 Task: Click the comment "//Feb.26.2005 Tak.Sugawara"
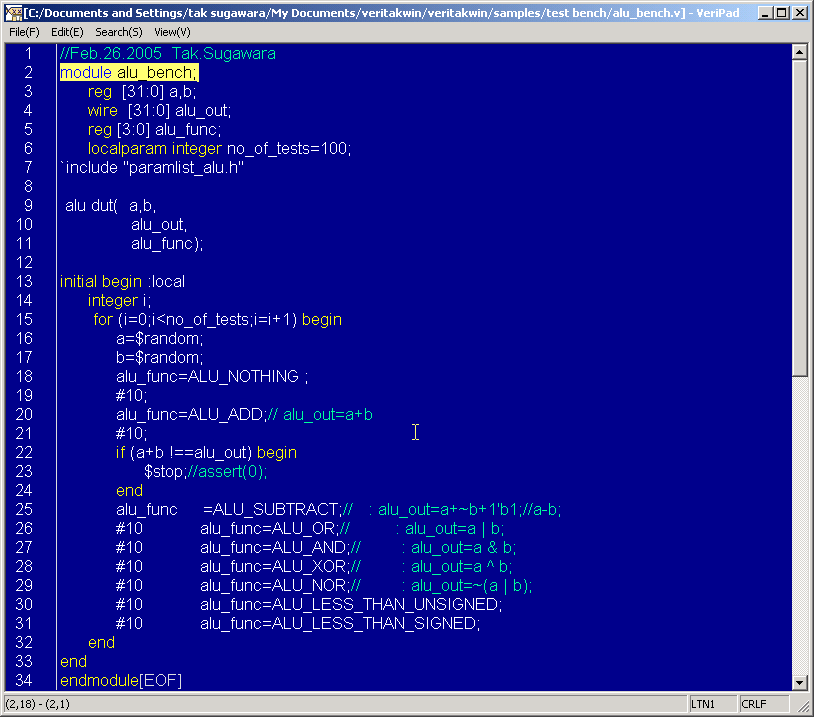(168, 53)
